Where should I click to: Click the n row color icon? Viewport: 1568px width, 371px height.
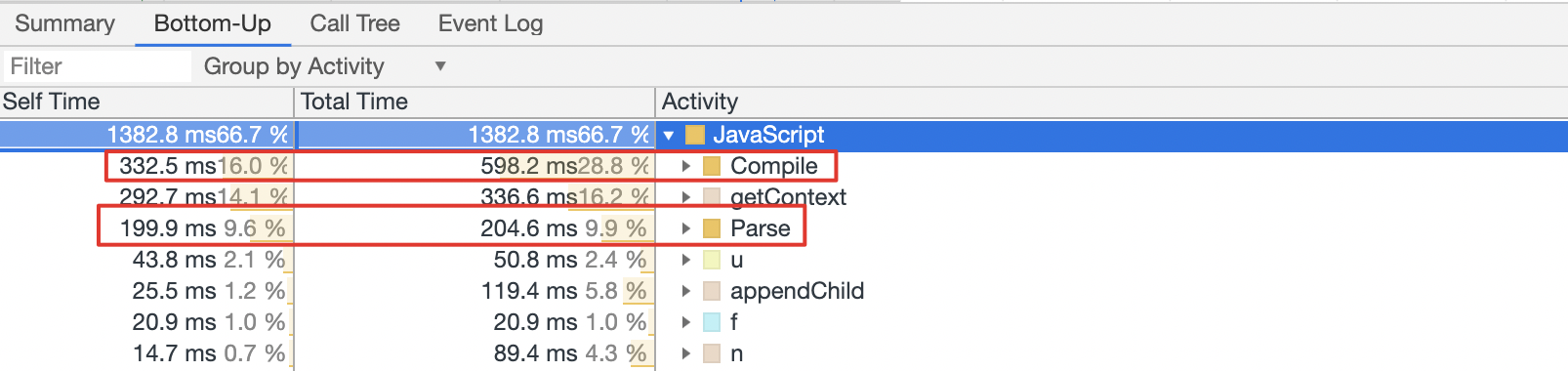coord(712,353)
